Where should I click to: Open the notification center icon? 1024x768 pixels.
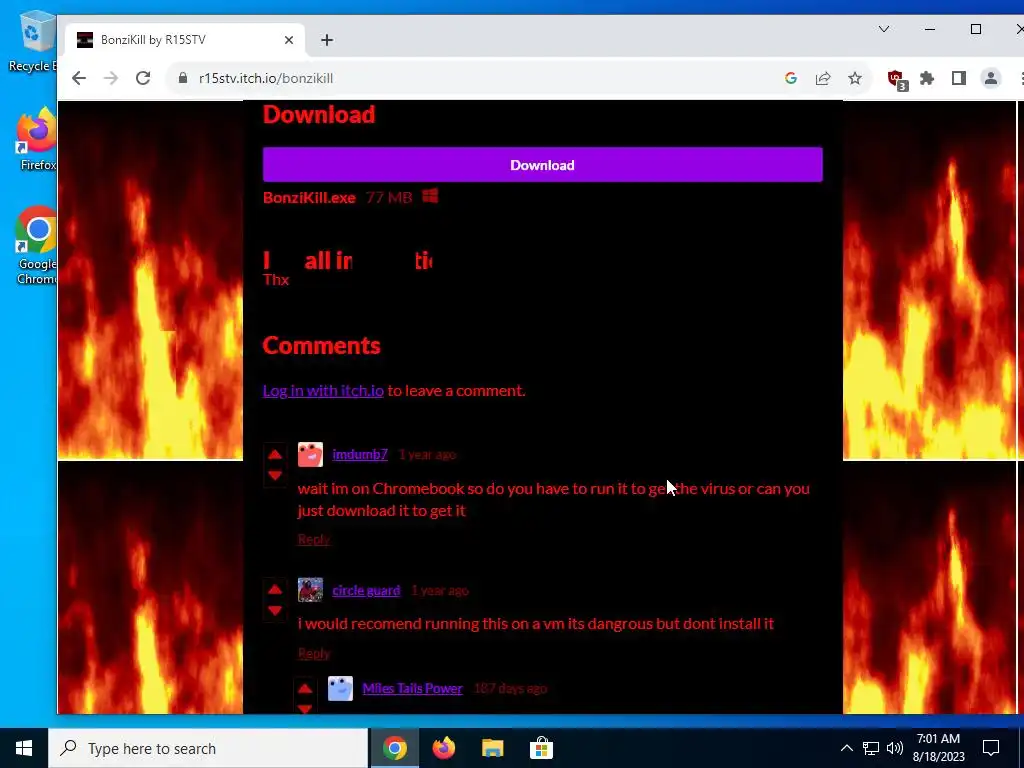pos(991,748)
